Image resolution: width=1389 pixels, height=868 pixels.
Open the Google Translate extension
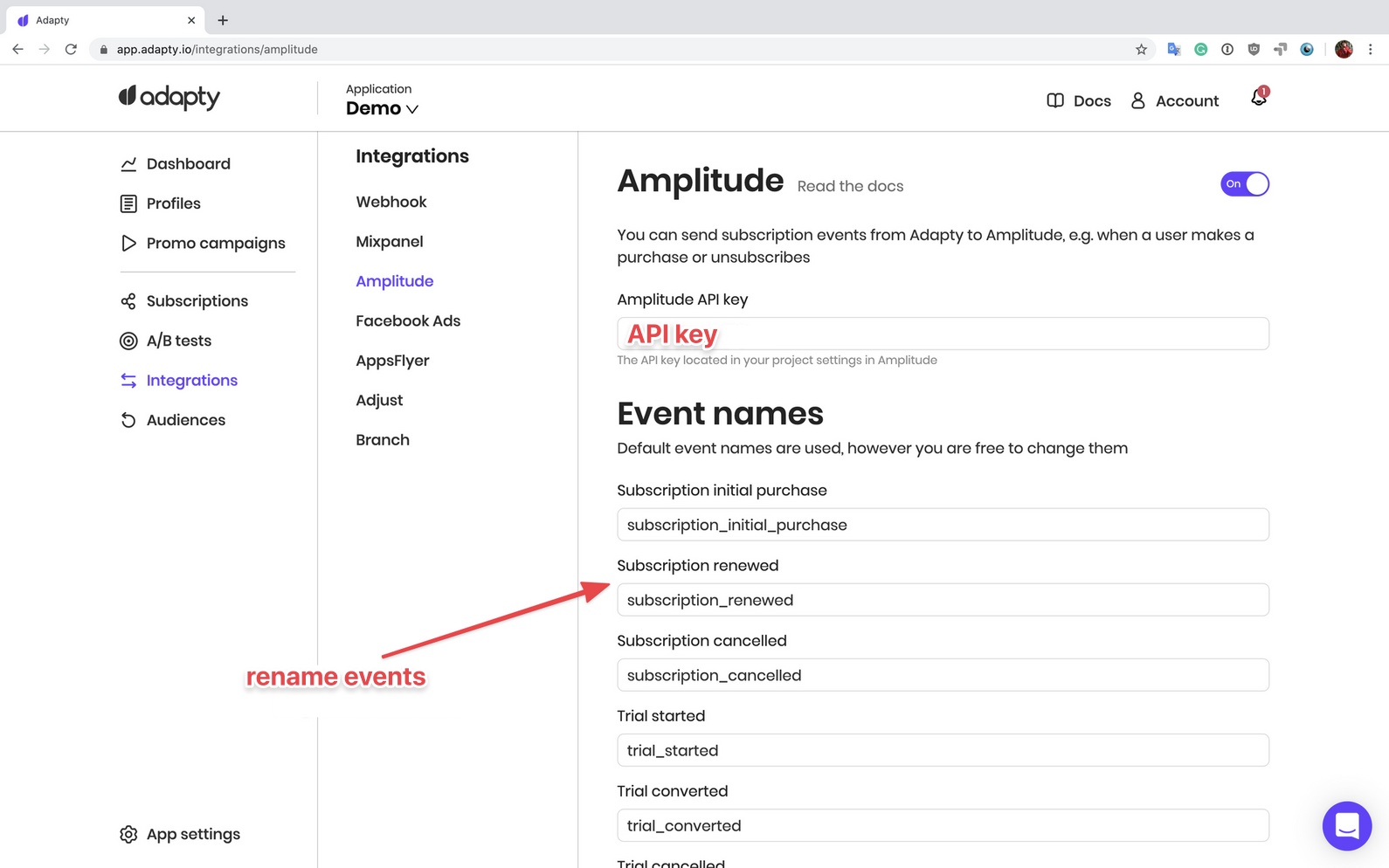coord(1174,50)
